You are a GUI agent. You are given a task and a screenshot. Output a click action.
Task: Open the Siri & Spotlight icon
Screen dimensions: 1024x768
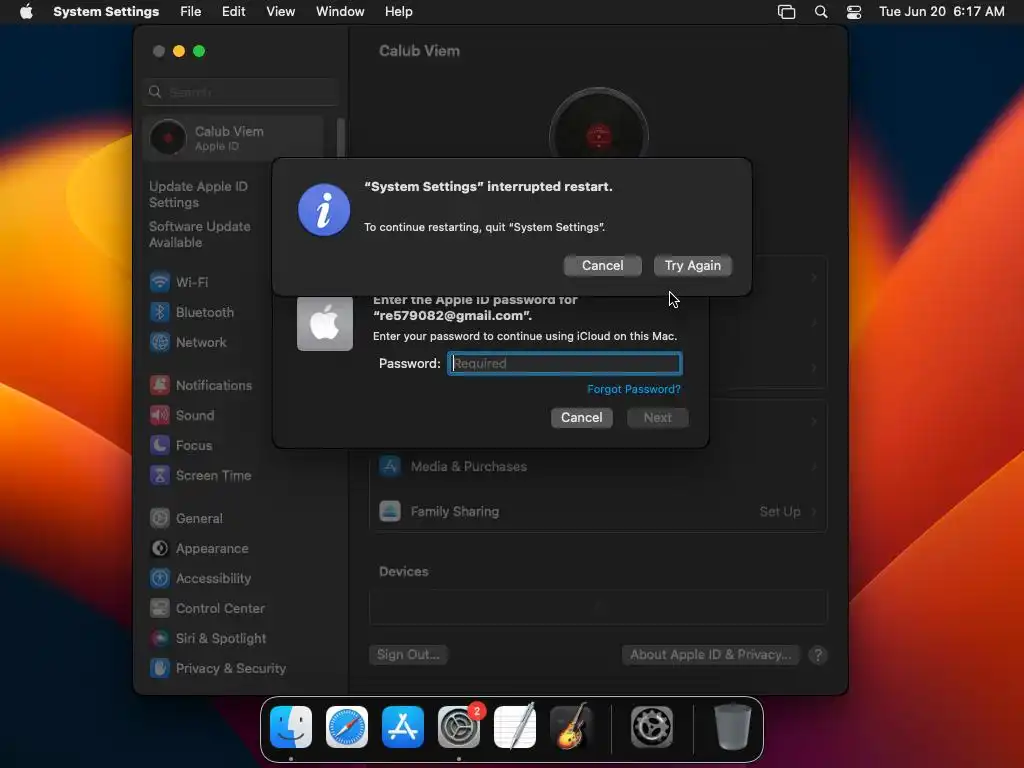pos(159,639)
